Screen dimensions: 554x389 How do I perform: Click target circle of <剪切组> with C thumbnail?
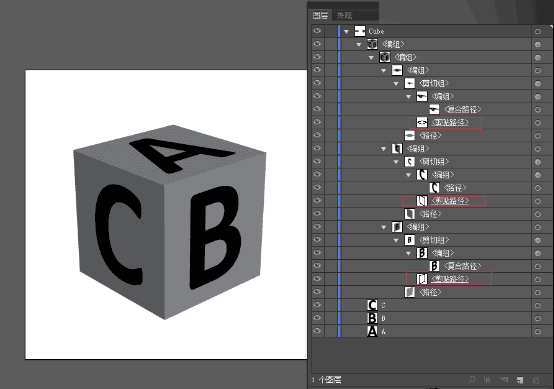[538, 162]
